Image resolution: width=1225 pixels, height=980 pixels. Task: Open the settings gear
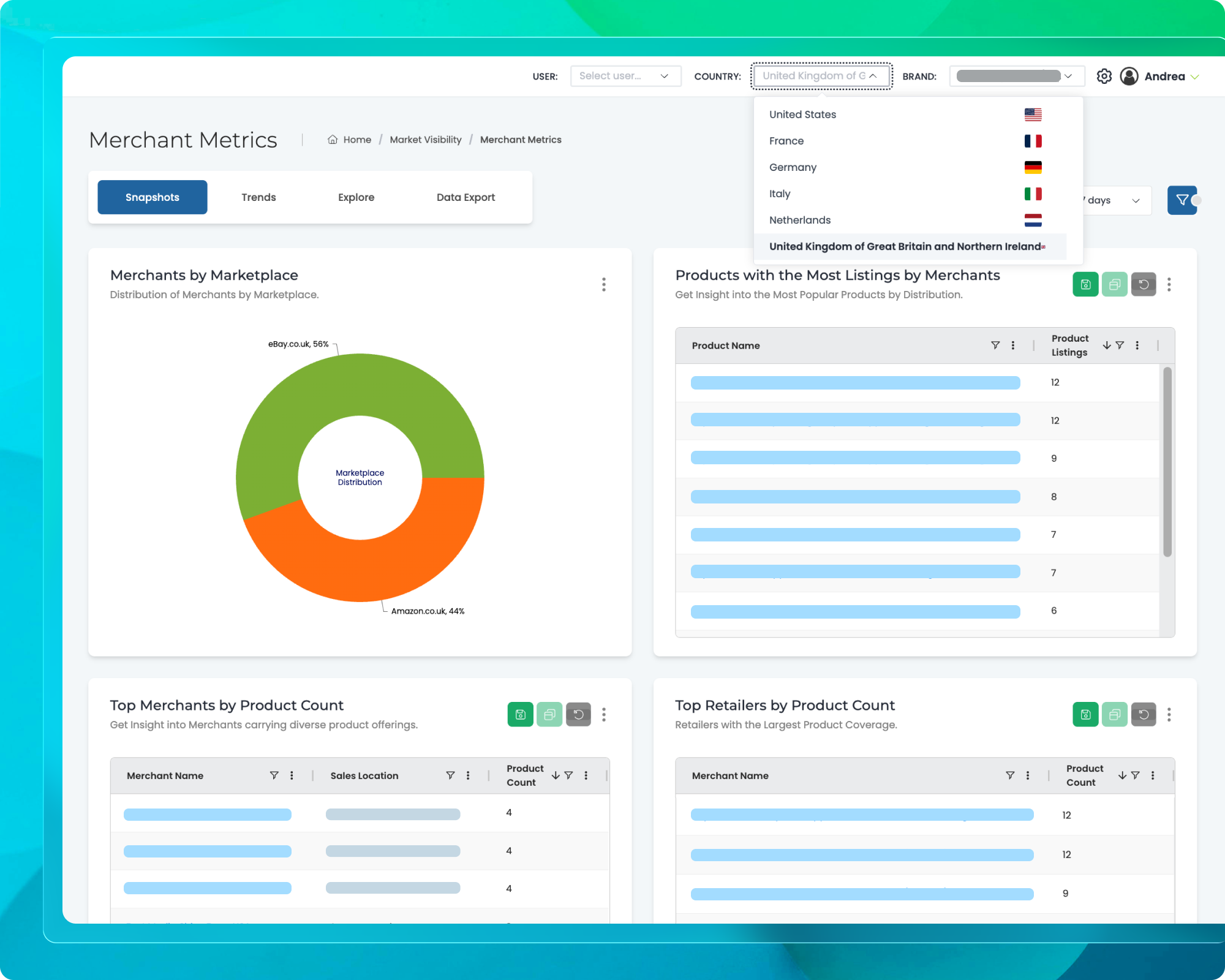(x=1104, y=76)
